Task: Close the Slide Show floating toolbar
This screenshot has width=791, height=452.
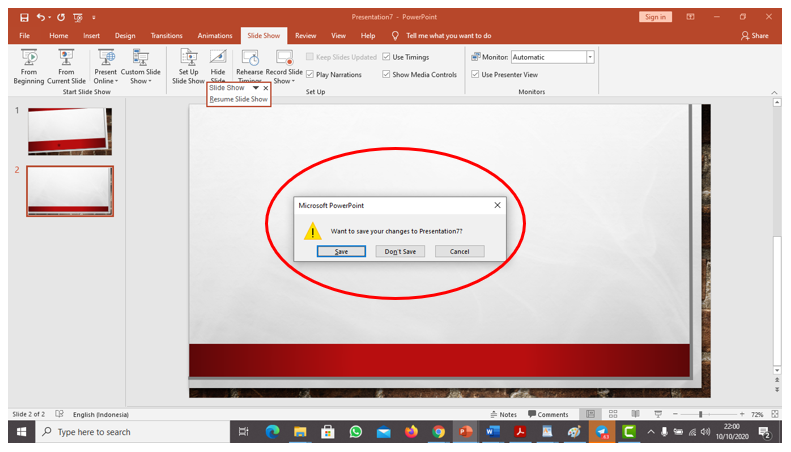Action: (266, 88)
